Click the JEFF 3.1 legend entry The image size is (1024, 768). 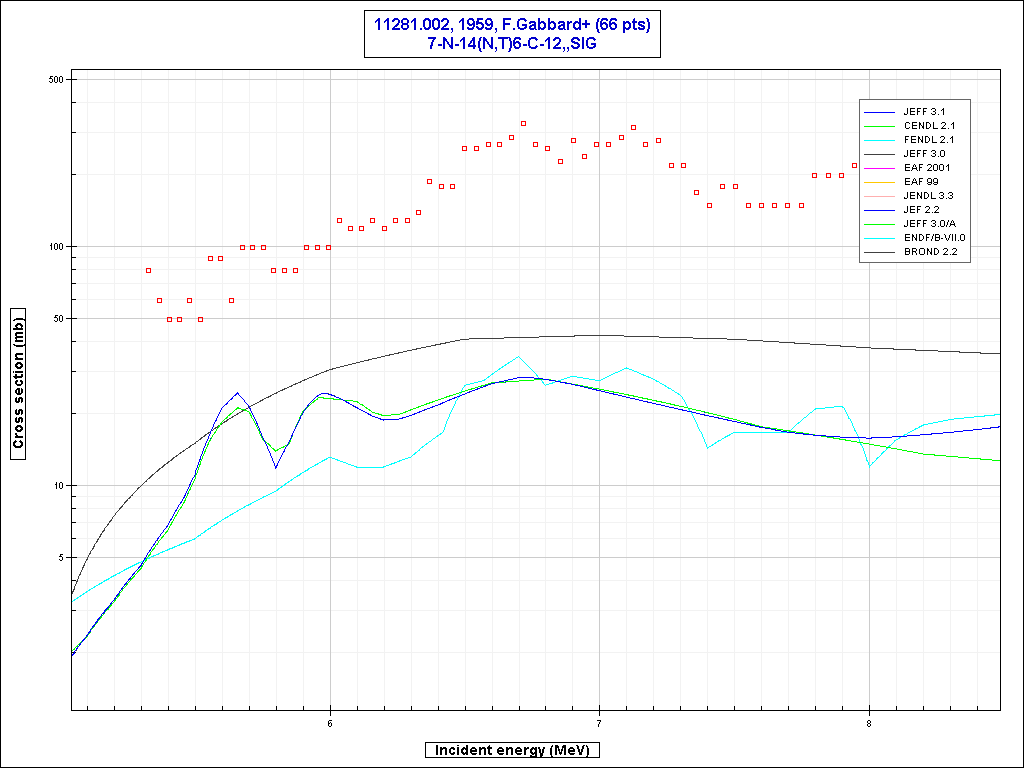click(925, 112)
